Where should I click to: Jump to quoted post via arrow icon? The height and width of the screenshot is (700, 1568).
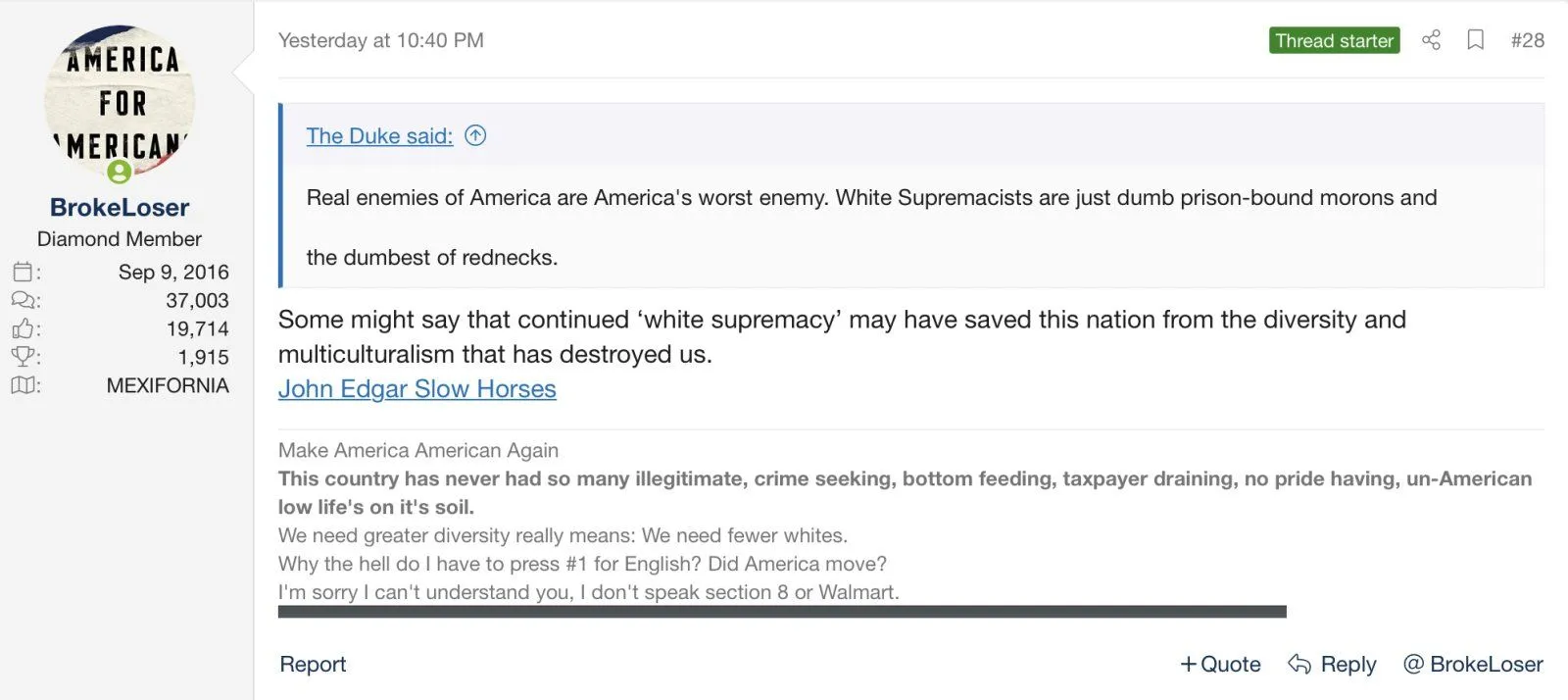pyautogui.click(x=475, y=135)
